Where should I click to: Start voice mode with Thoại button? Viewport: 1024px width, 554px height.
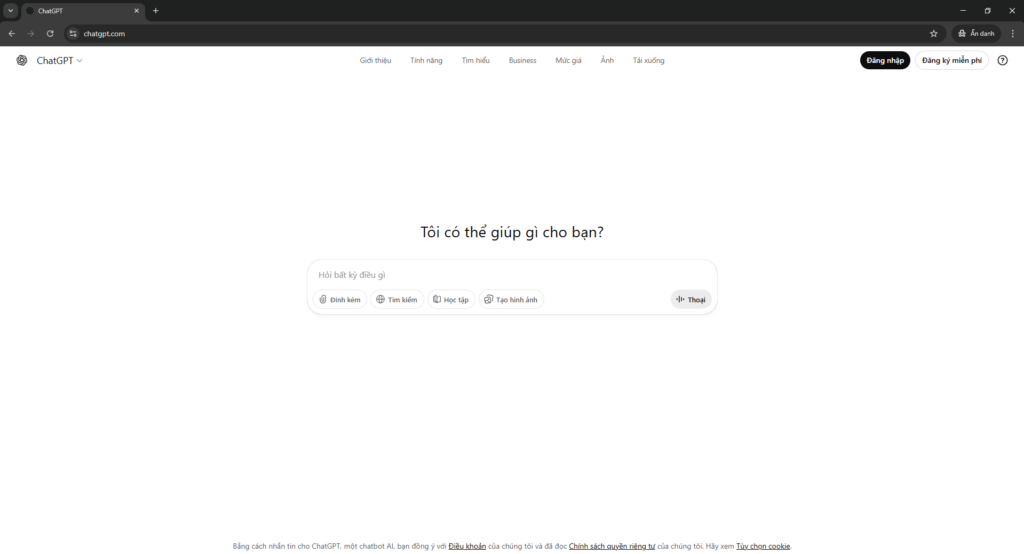691,299
